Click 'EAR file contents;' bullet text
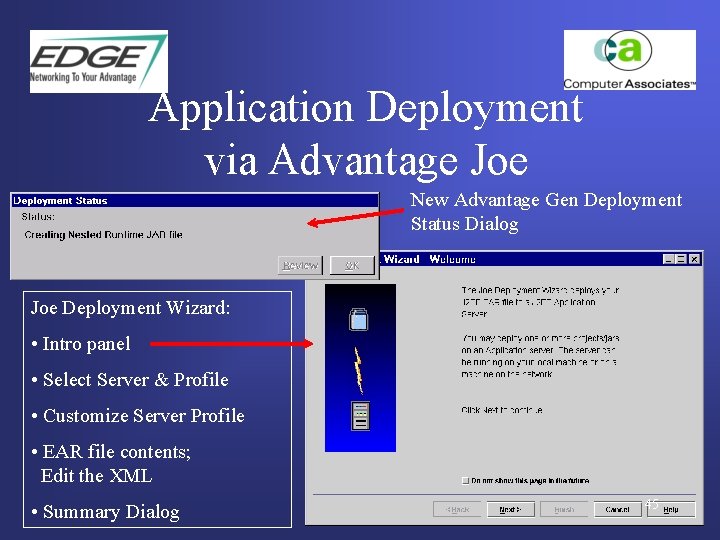This screenshot has height=540, width=720. [x=117, y=452]
